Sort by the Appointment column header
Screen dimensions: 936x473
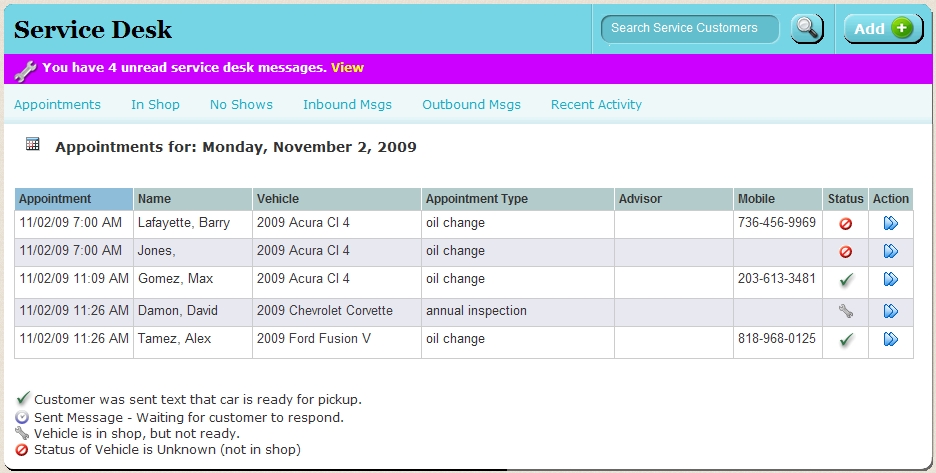point(74,199)
